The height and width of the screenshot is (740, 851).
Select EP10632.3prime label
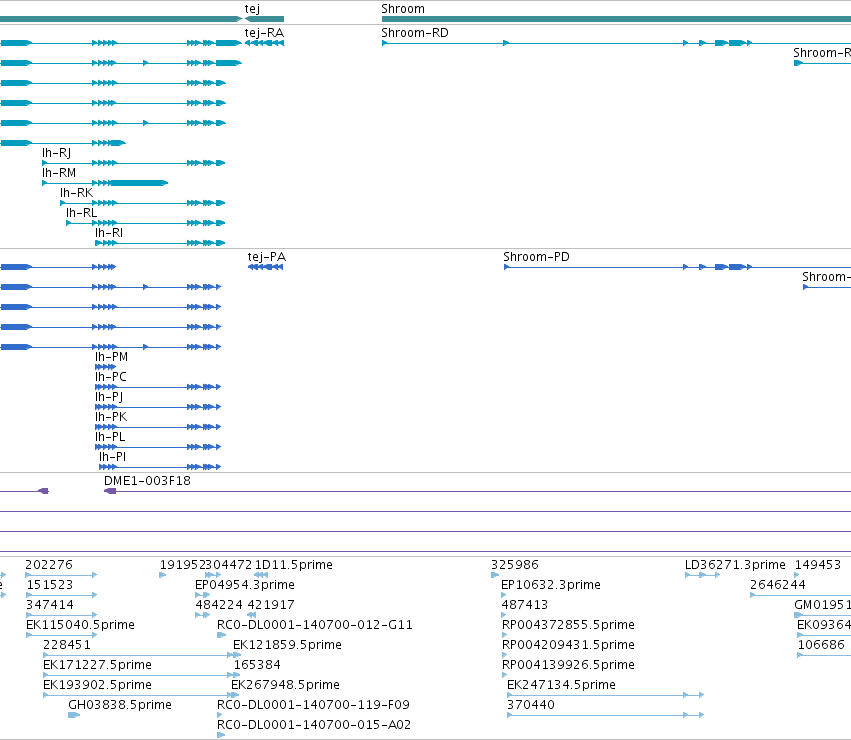(x=551, y=585)
